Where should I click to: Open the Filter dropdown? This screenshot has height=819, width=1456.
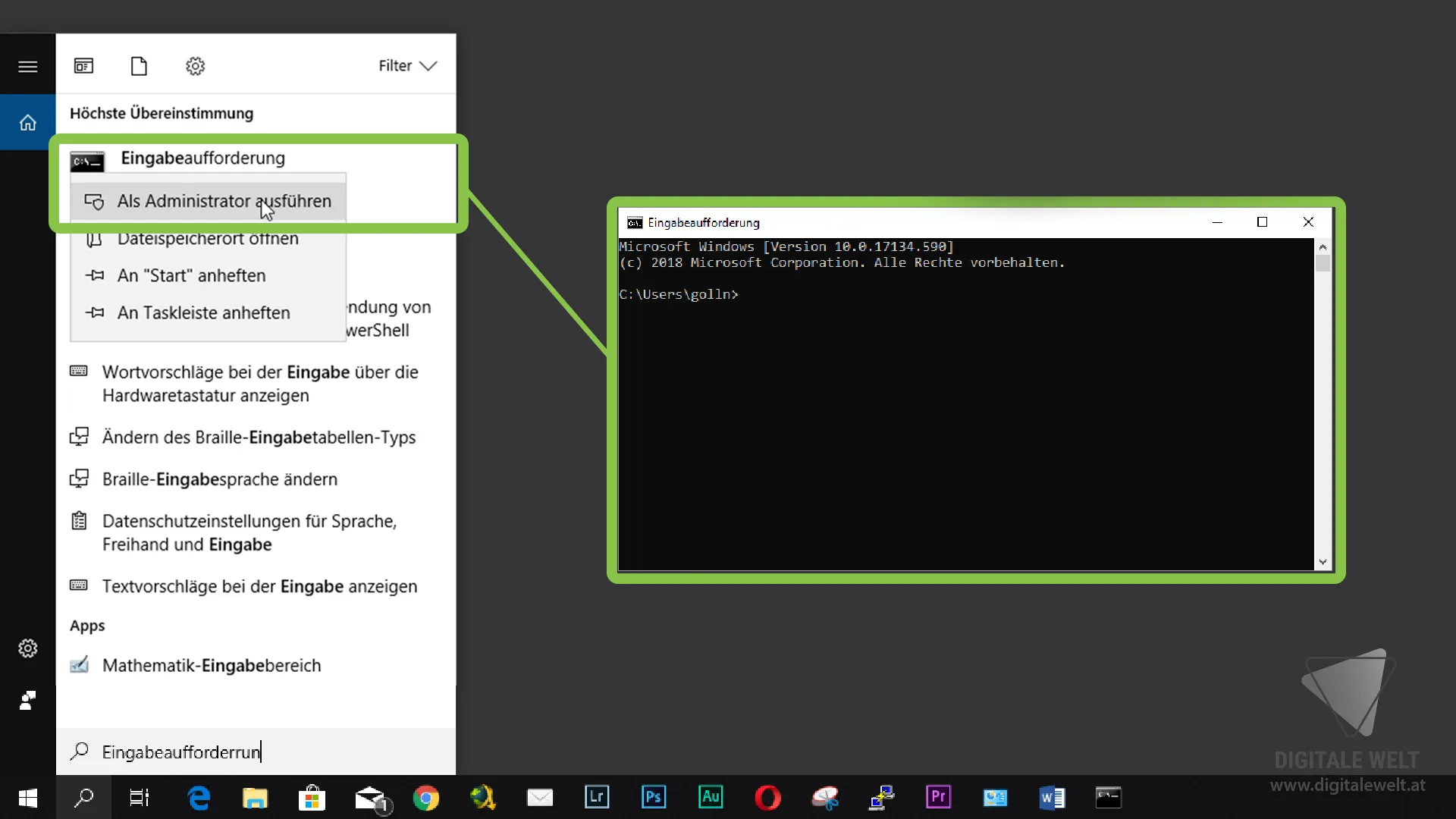(408, 66)
